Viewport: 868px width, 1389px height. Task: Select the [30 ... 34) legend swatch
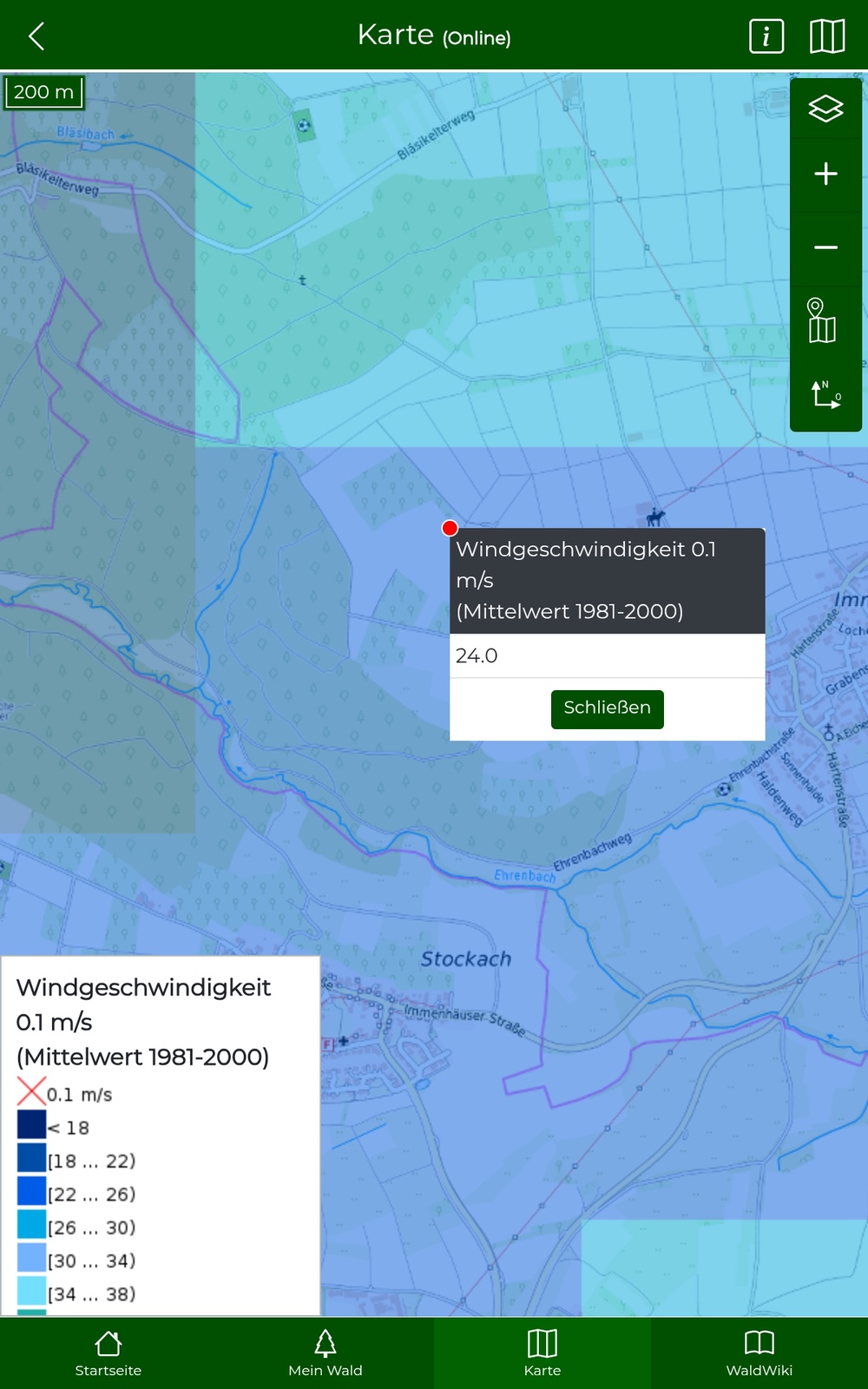(31, 1258)
